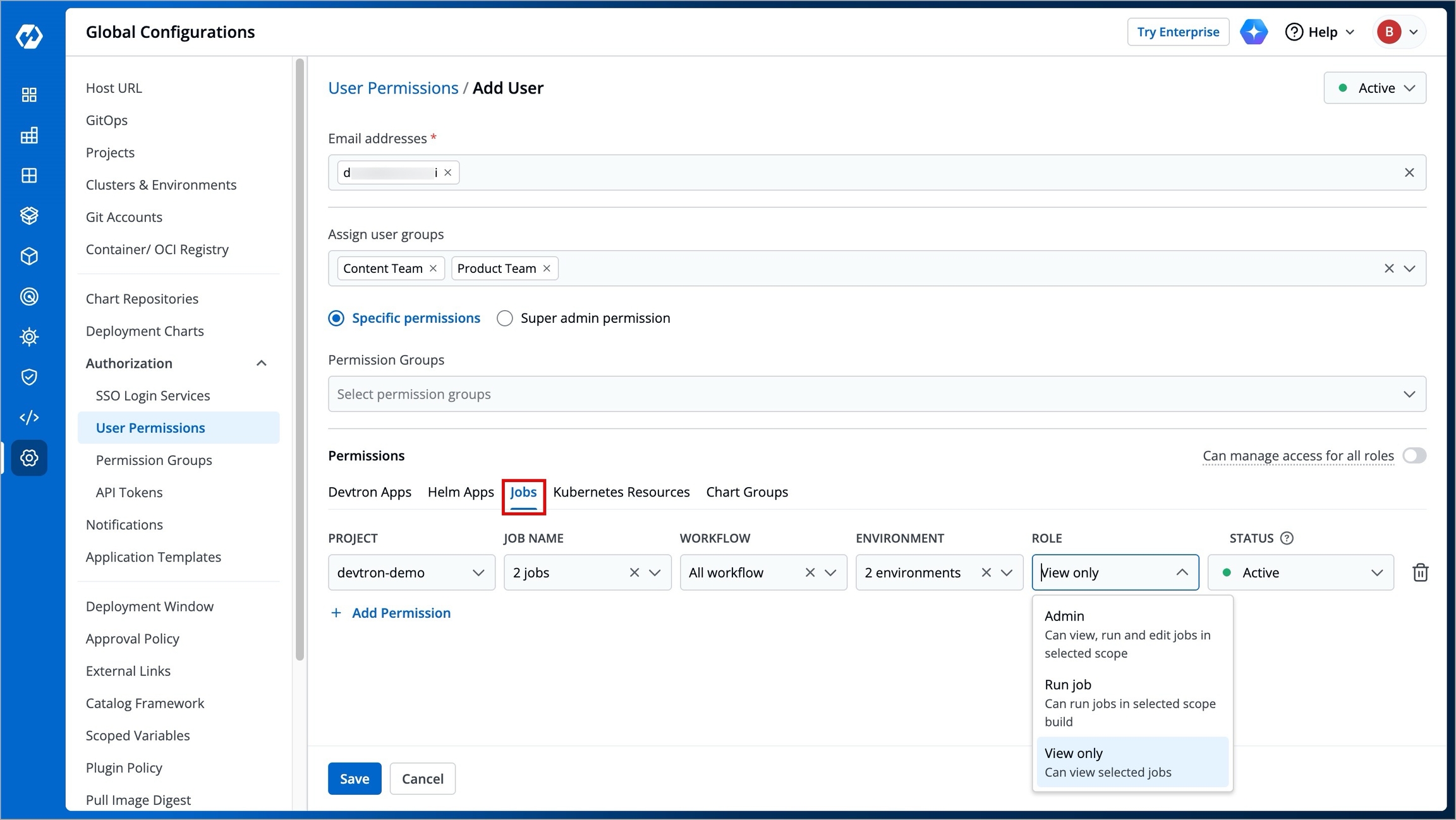Remove the email address chip
Screen dimensions: 1456x820
tap(448, 172)
